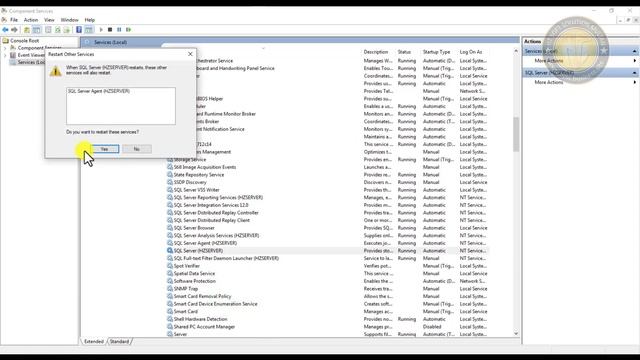Click the Pause Service toolbar icon
Viewport: 640px width, 360px height.
[x=119, y=30]
